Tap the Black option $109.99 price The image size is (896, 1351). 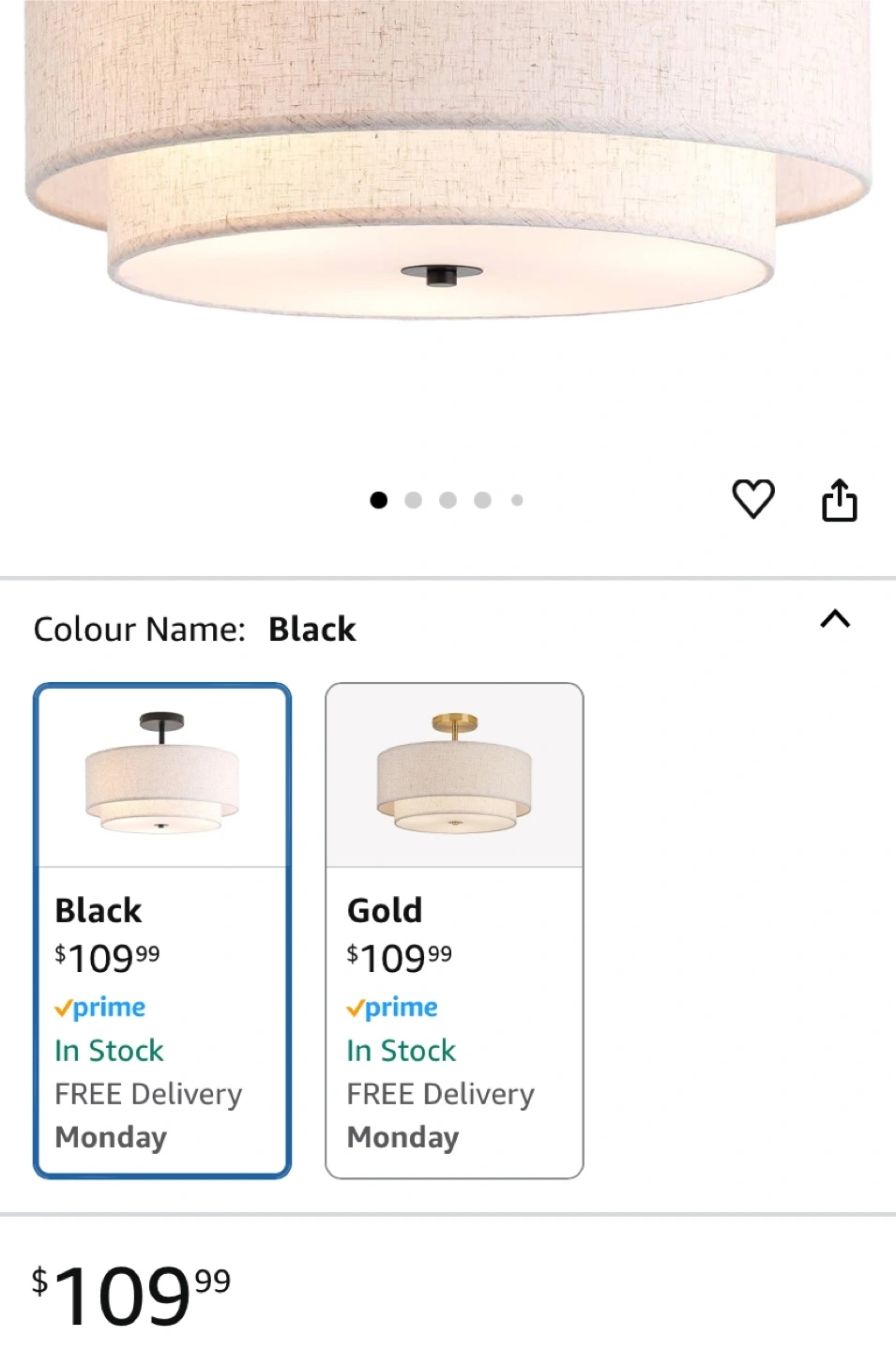tap(107, 958)
